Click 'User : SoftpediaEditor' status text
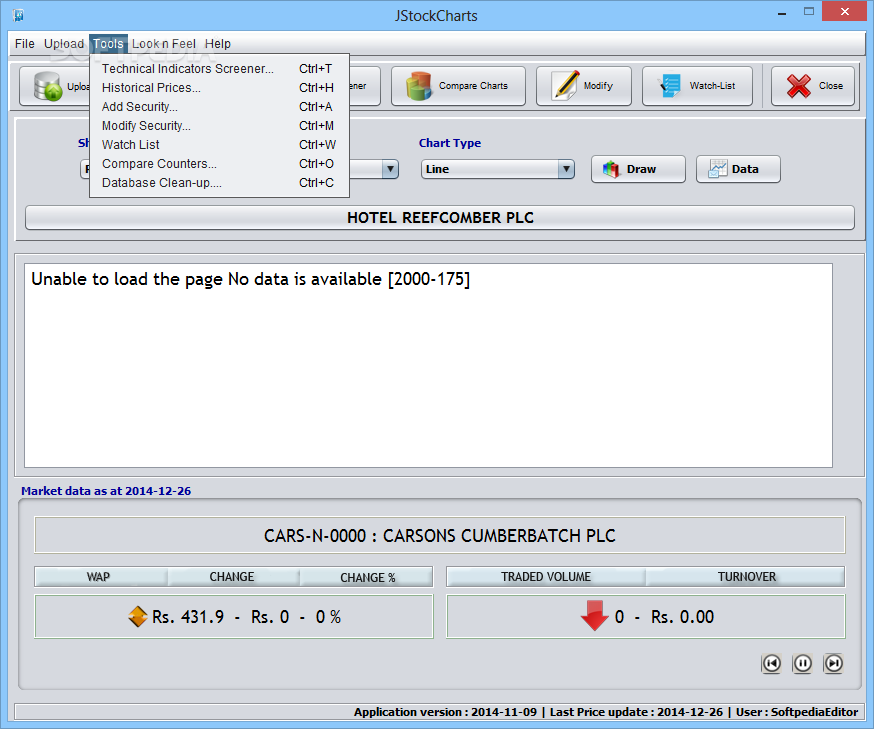 797,712
